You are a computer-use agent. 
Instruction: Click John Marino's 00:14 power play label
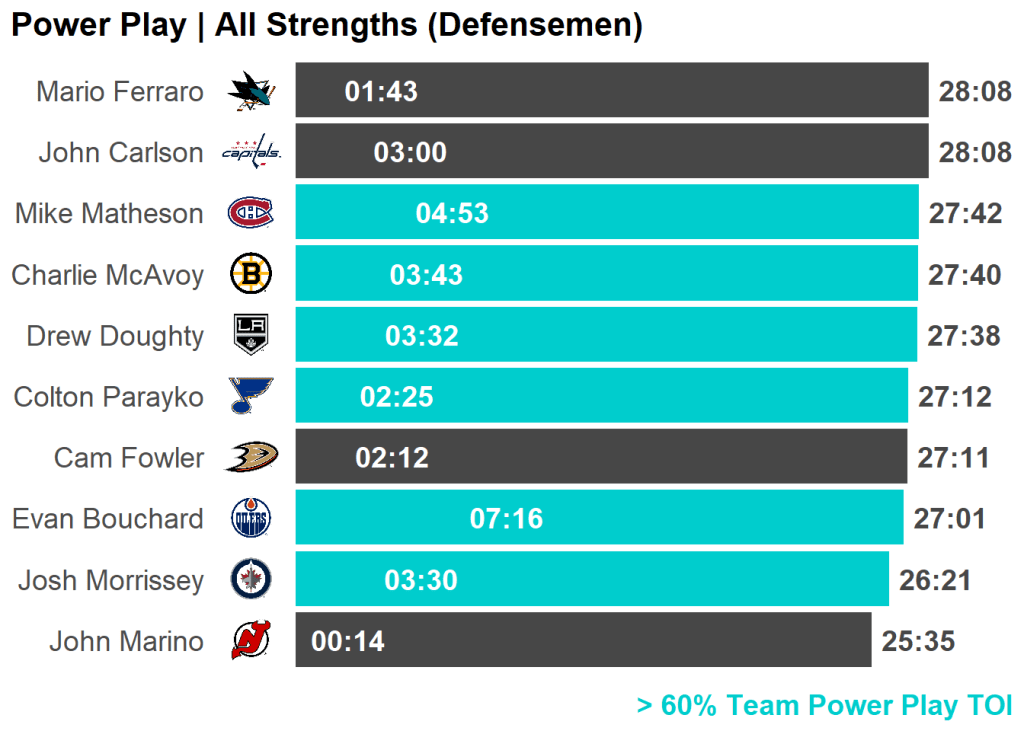[x=348, y=641]
